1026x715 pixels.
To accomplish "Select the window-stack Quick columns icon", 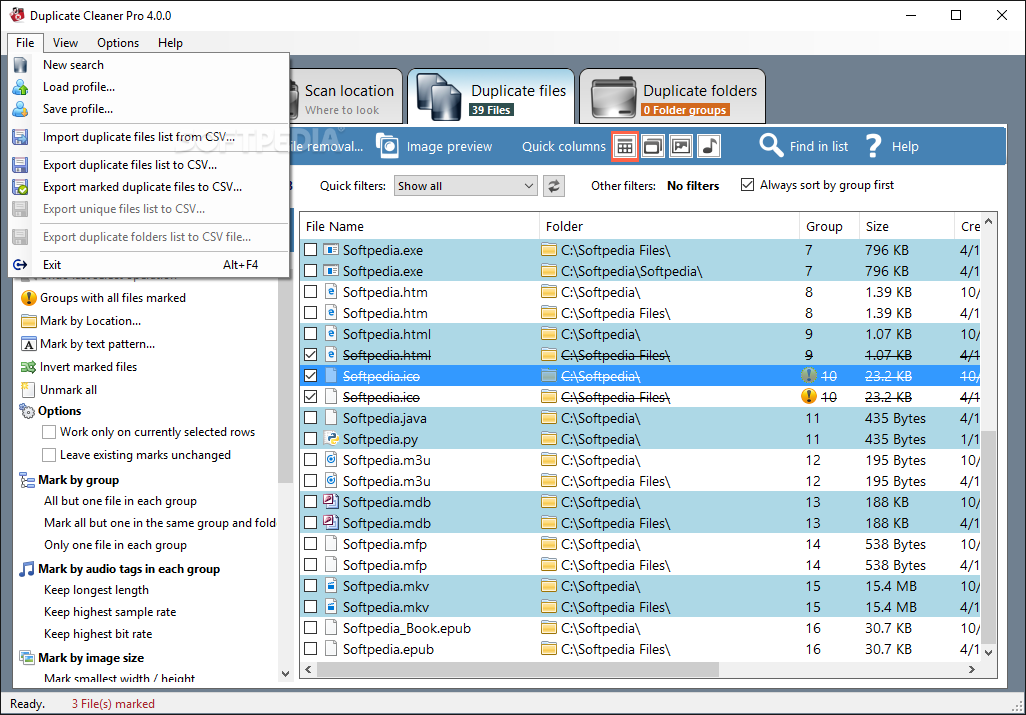I will [652, 147].
